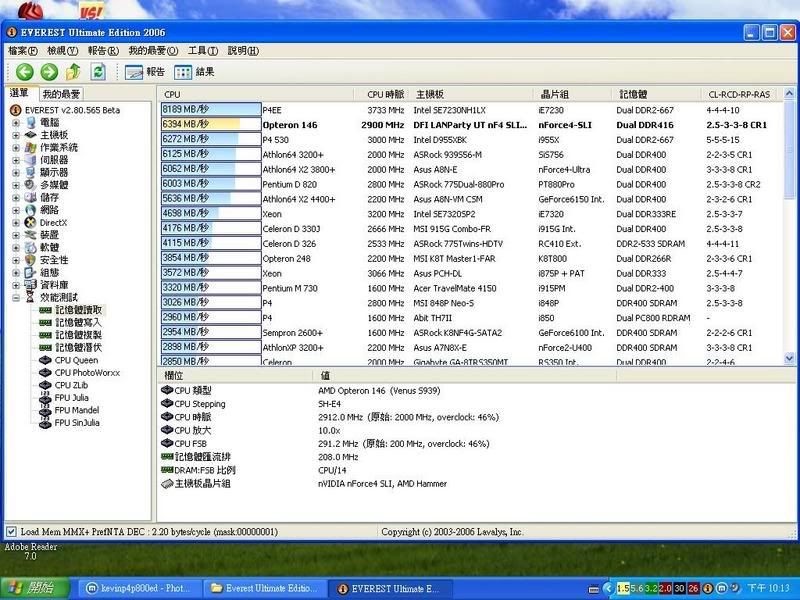Open the 報告 report toolbar button
The width and height of the screenshot is (800, 600).
click(x=145, y=72)
